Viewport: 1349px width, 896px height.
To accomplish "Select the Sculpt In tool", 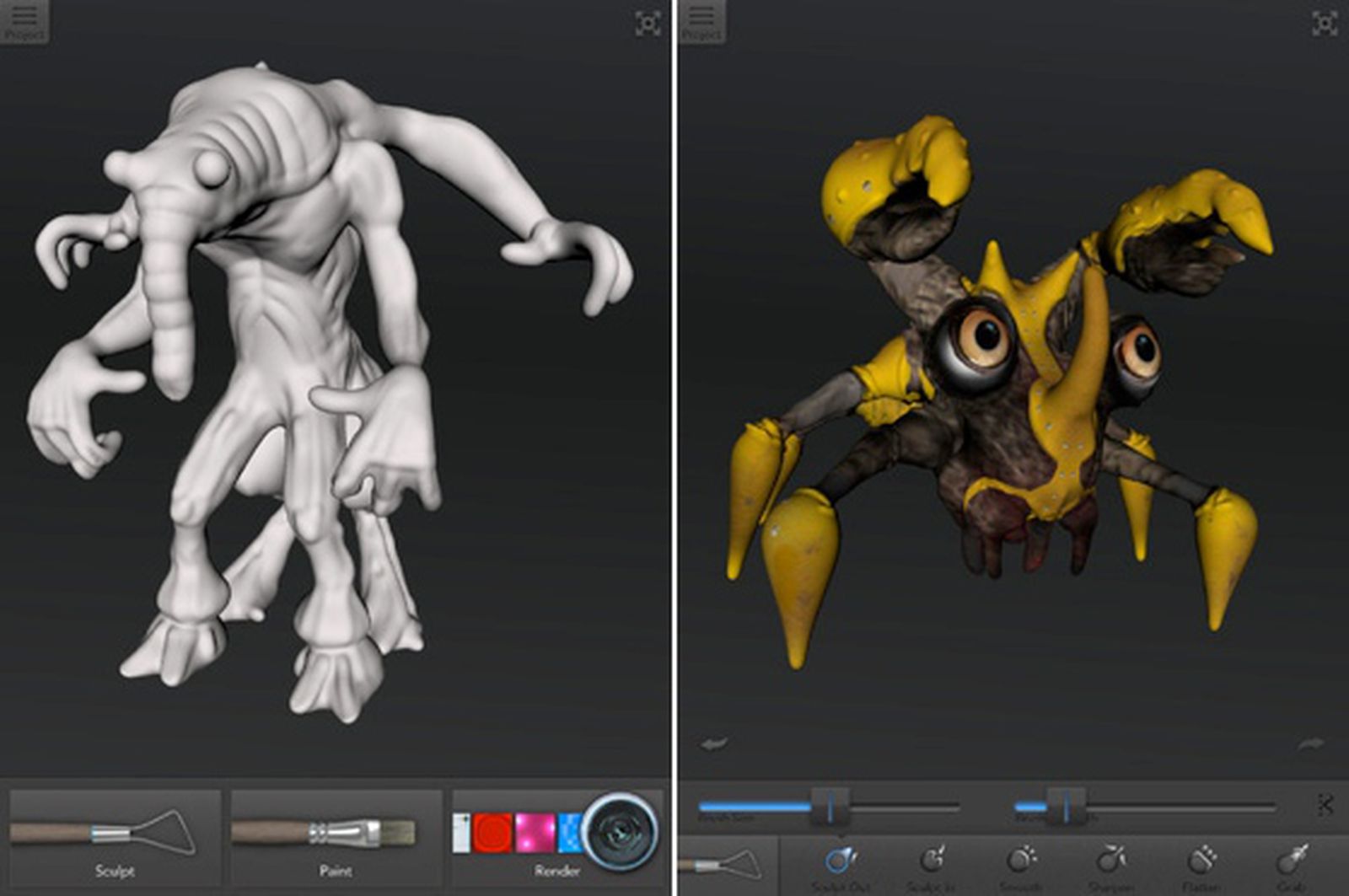I will 933,860.
